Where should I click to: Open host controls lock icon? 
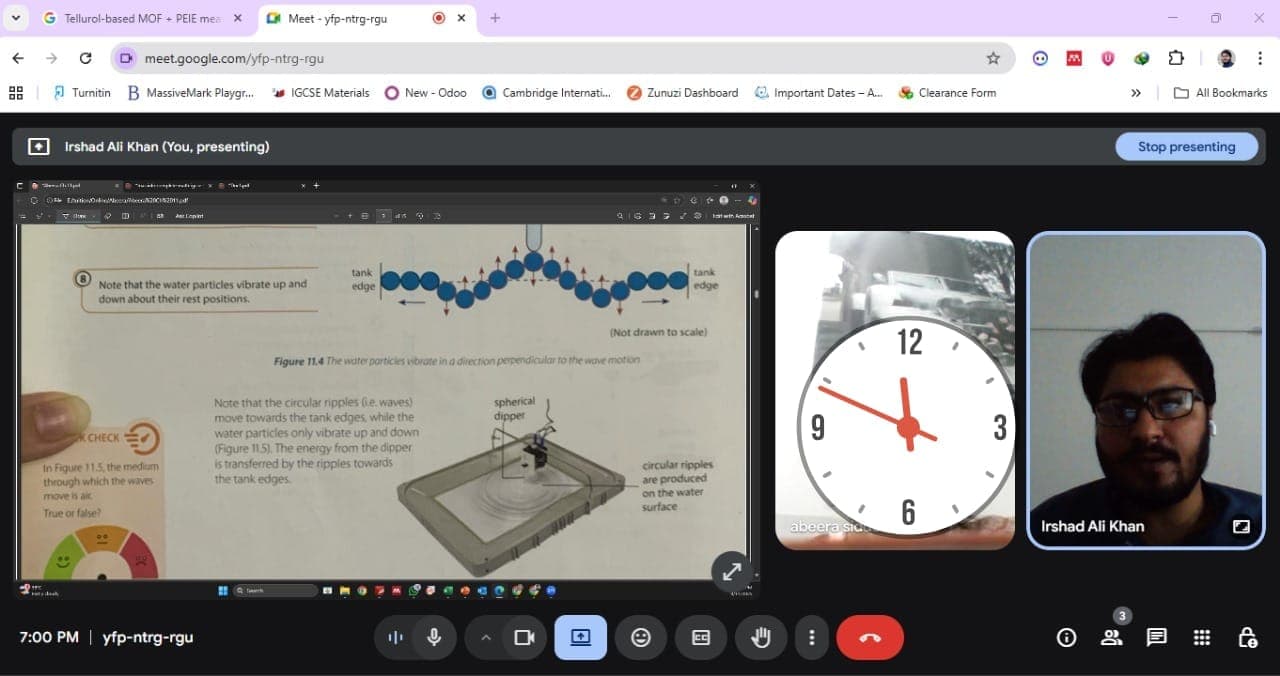pyautogui.click(x=1247, y=637)
